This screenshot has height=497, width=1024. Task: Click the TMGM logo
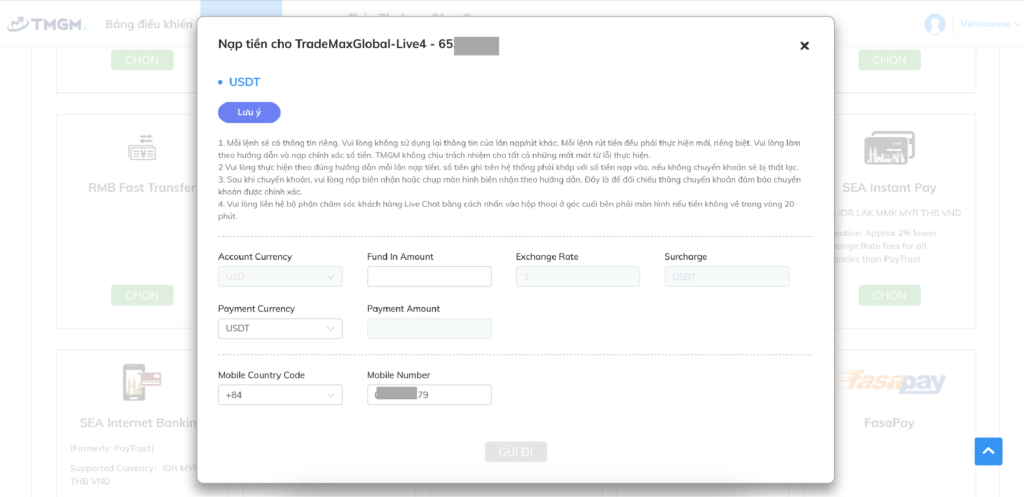click(47, 24)
